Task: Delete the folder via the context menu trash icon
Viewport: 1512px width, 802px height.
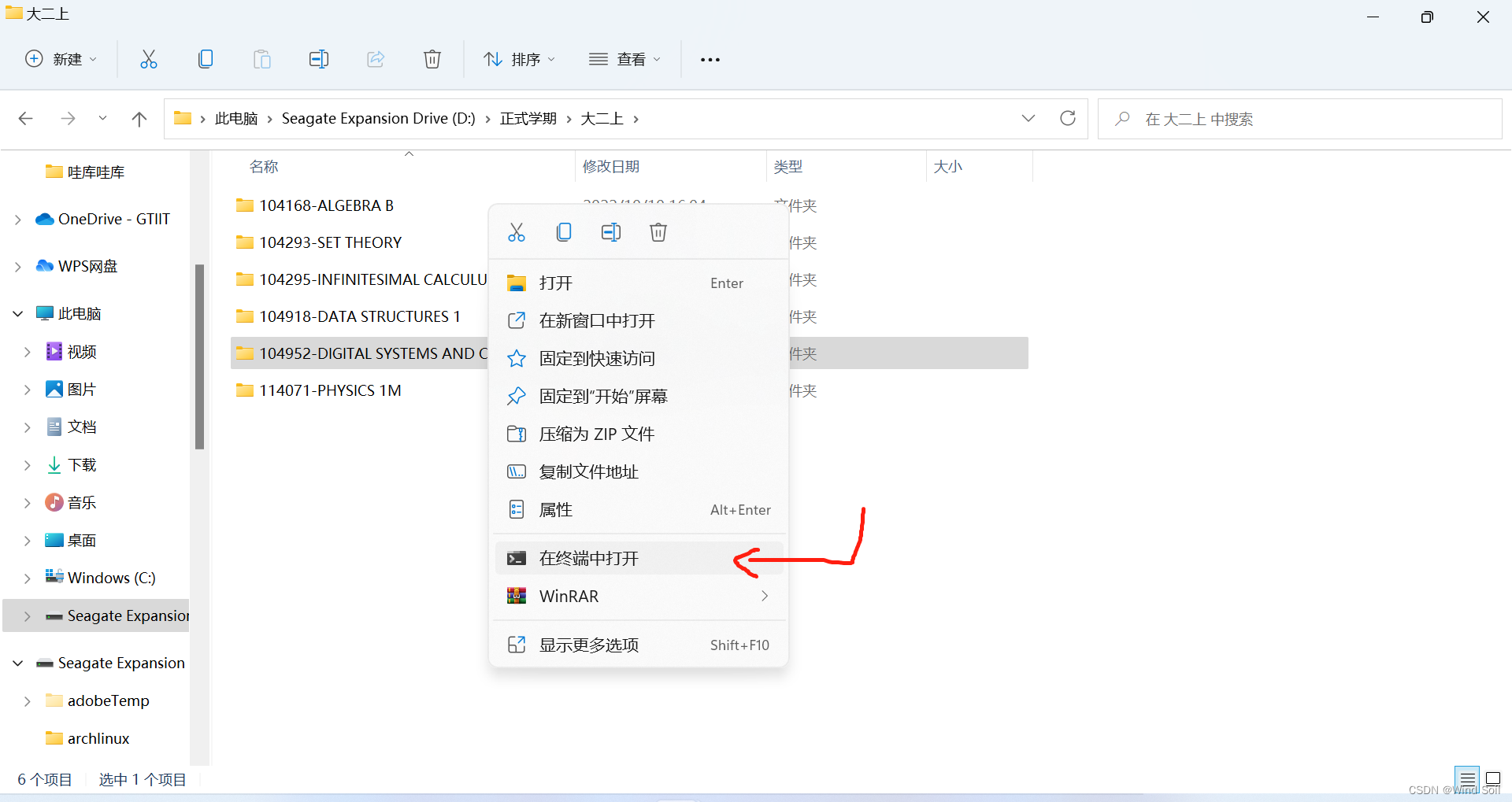Action: click(x=658, y=231)
